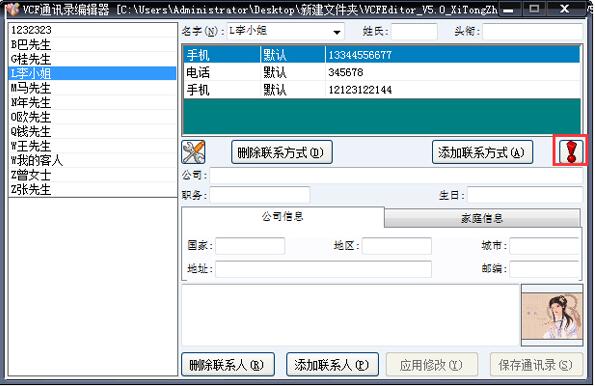This screenshot has height=386, width=595.
Task: Select contact G桂先生
Action: click(93, 59)
